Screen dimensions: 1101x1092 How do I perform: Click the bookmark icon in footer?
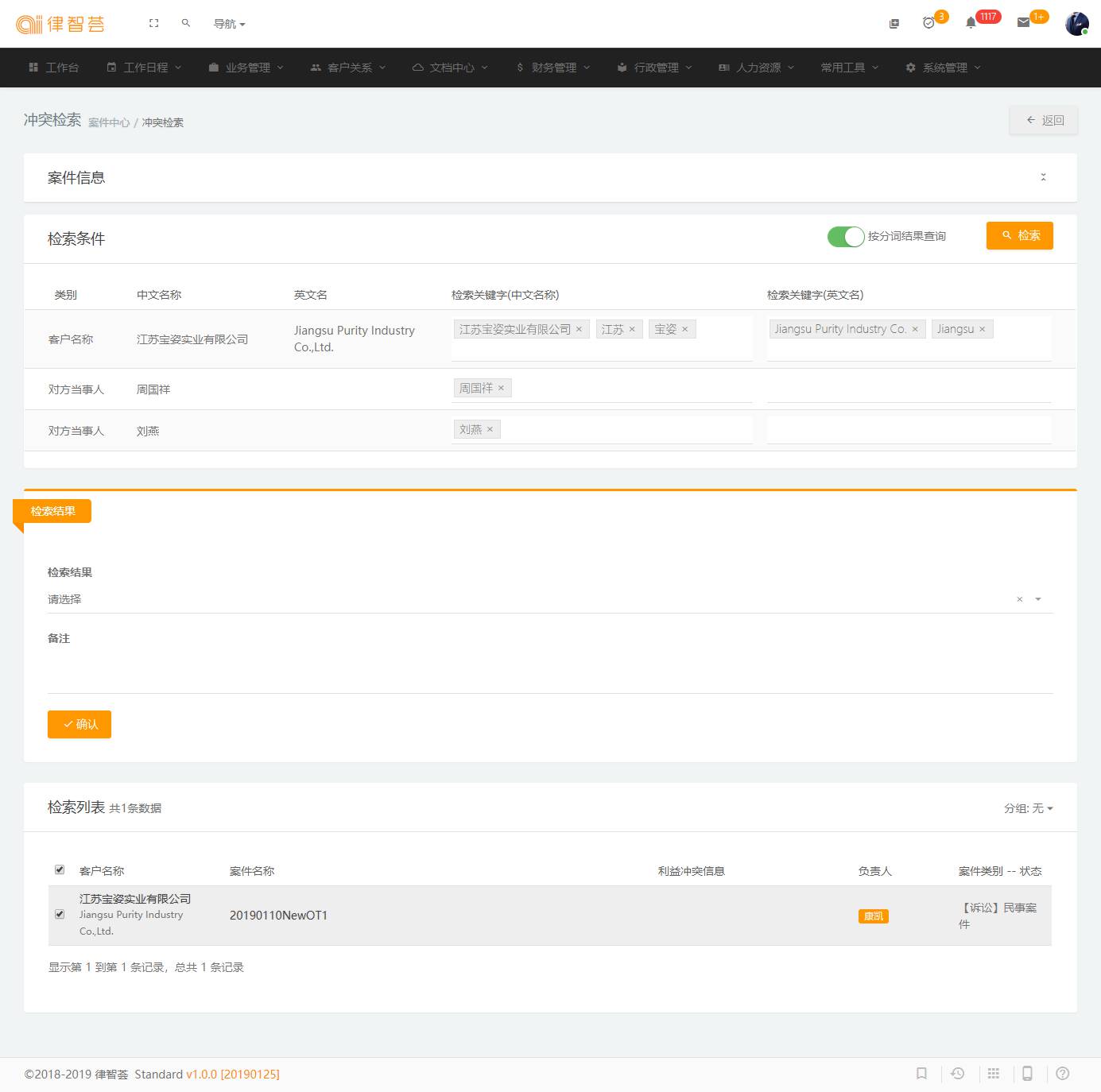921,1074
